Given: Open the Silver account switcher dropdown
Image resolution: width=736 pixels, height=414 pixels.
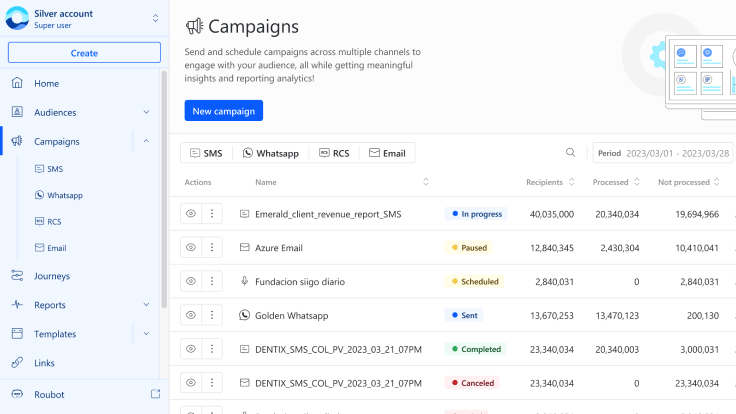Looking at the screenshot, I should click(x=155, y=17).
